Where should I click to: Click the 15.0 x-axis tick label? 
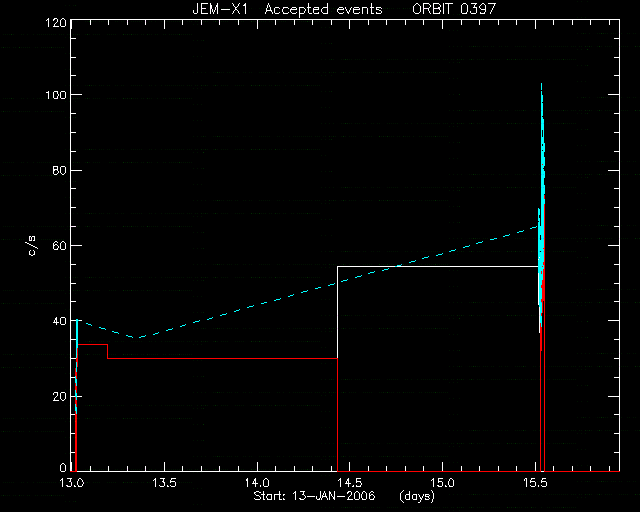point(442,483)
